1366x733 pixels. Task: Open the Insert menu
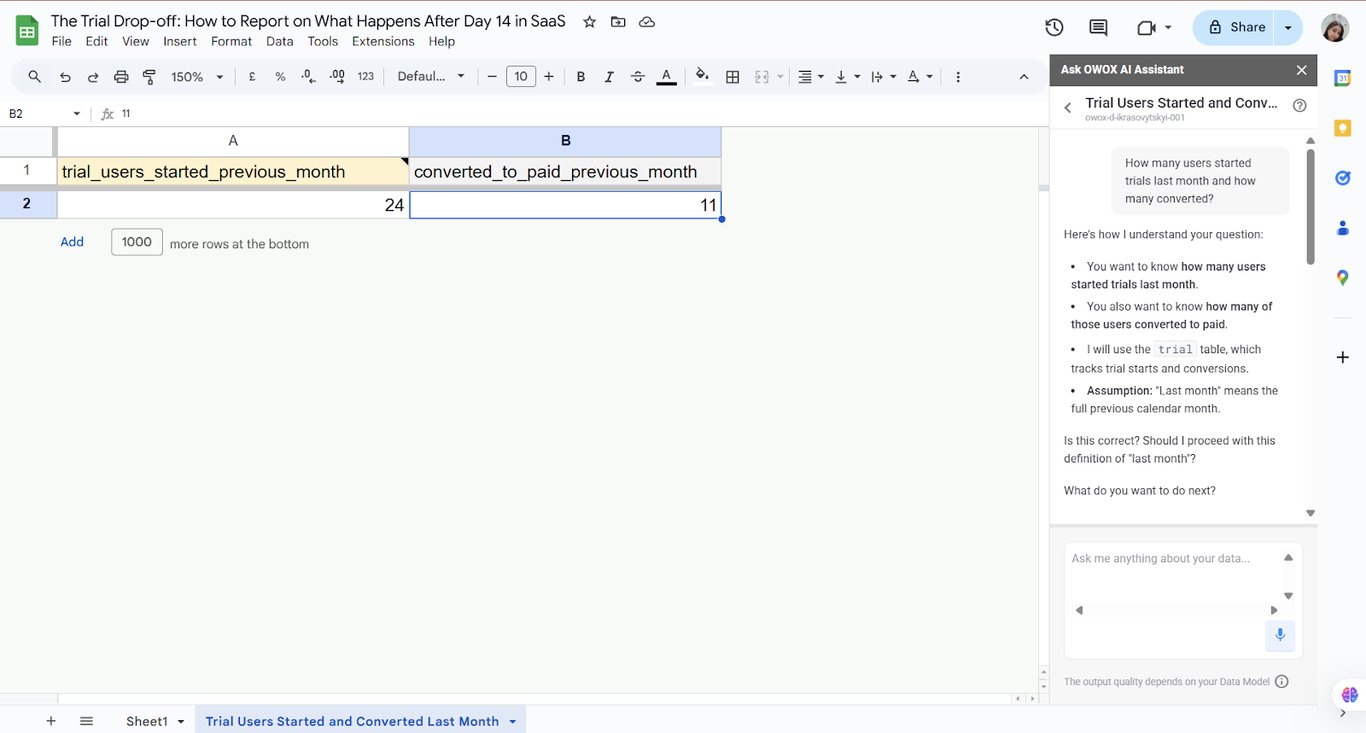(180, 41)
